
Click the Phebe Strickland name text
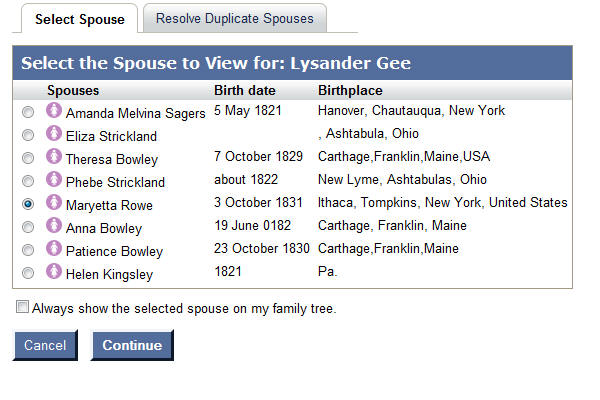tap(115, 182)
